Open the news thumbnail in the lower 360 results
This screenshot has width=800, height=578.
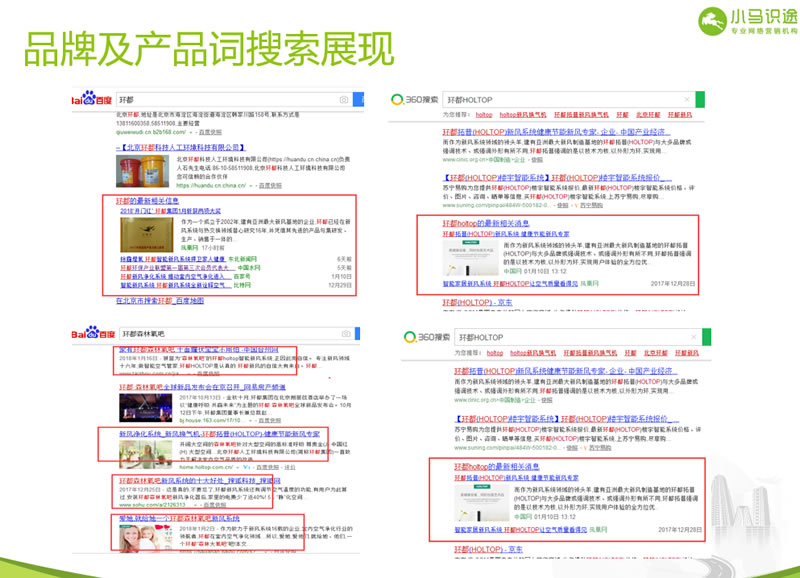(481, 502)
